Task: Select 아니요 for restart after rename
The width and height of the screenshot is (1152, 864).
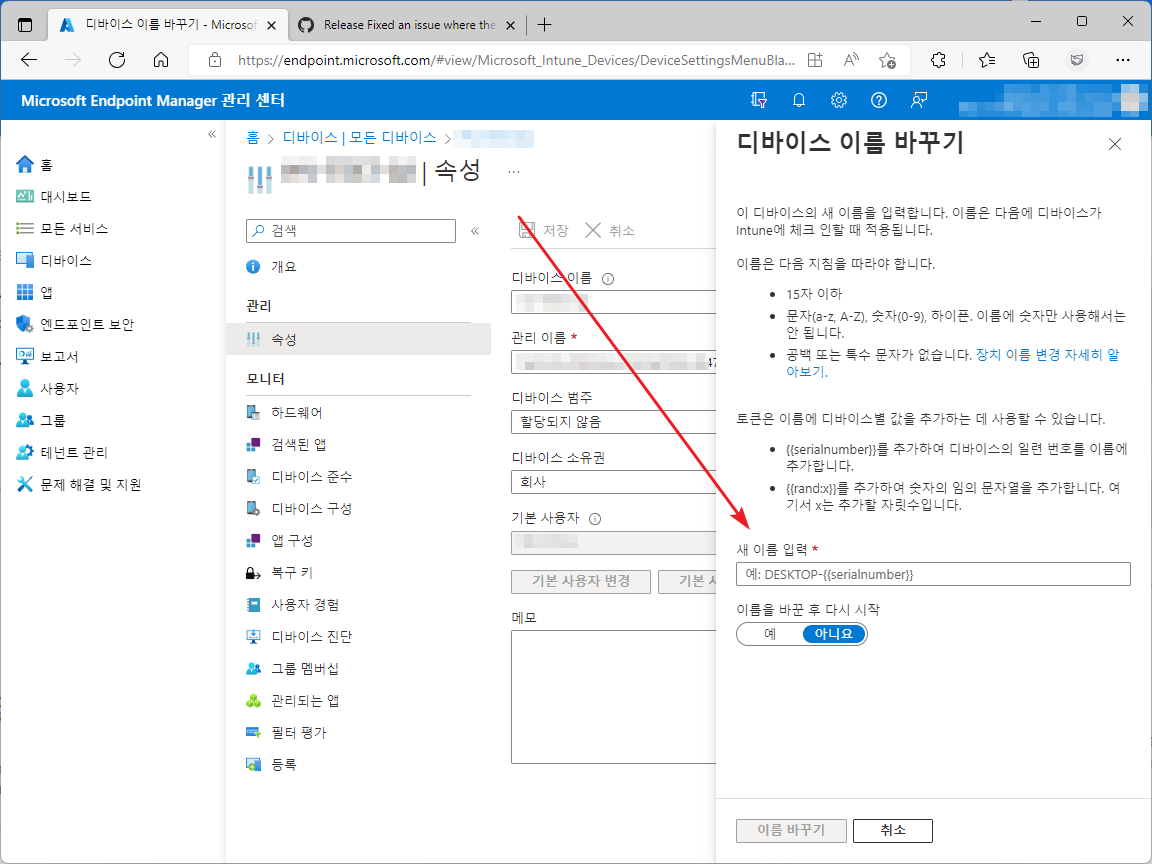Action: tap(834, 634)
